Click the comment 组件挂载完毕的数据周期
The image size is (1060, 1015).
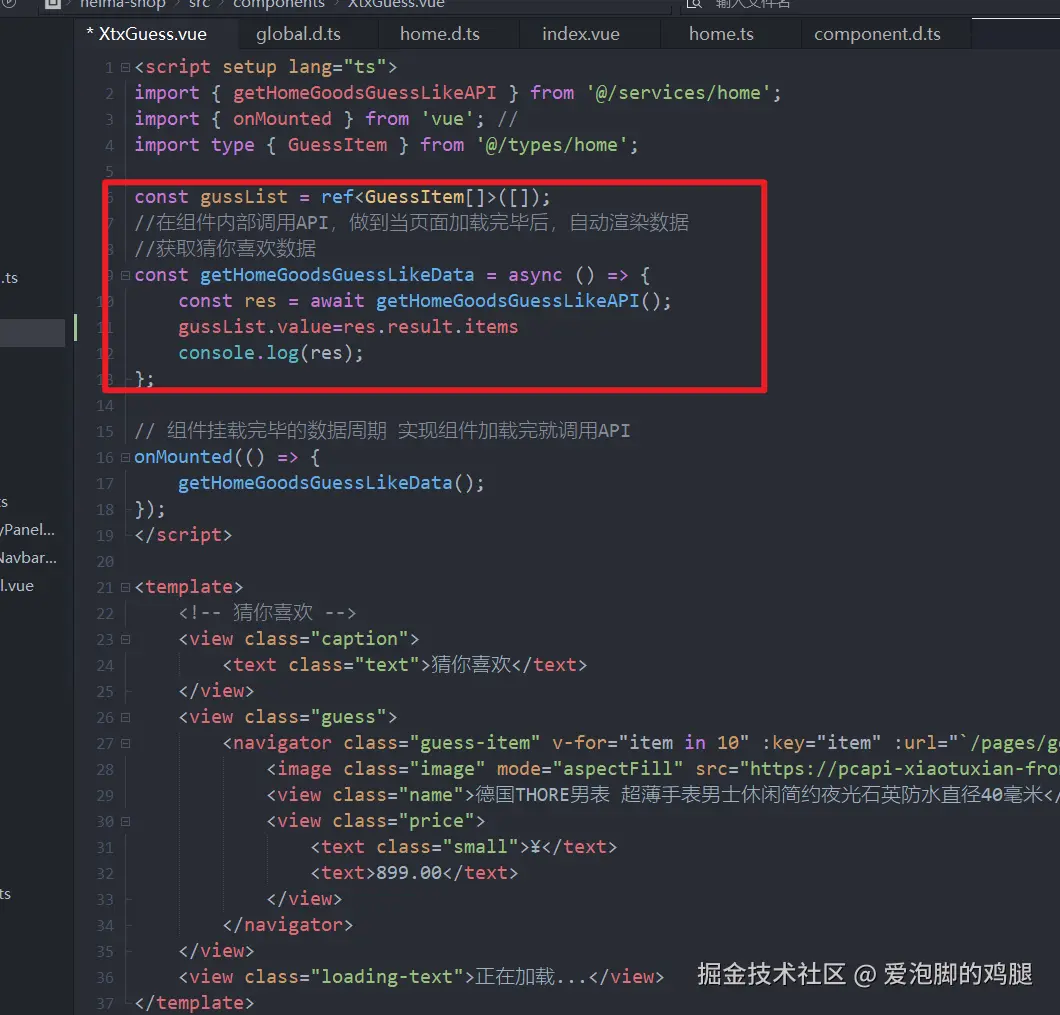276,431
